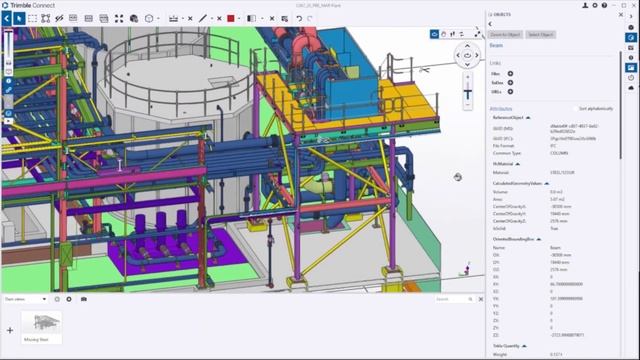This screenshot has height=360, width=640.
Task: Select the circled object view icon
Action: (149, 18)
